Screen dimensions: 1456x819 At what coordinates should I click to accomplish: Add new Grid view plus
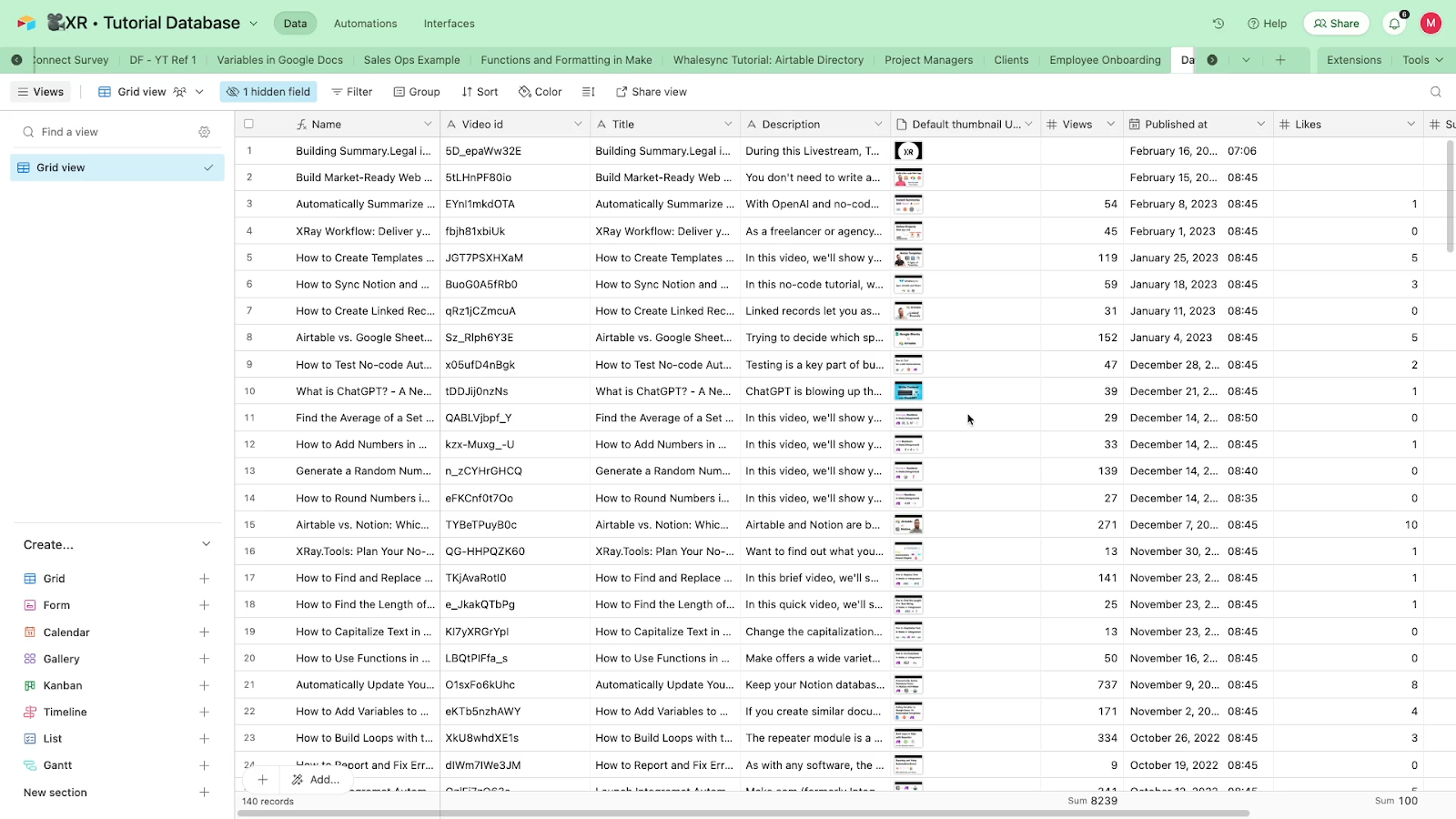click(x=205, y=579)
